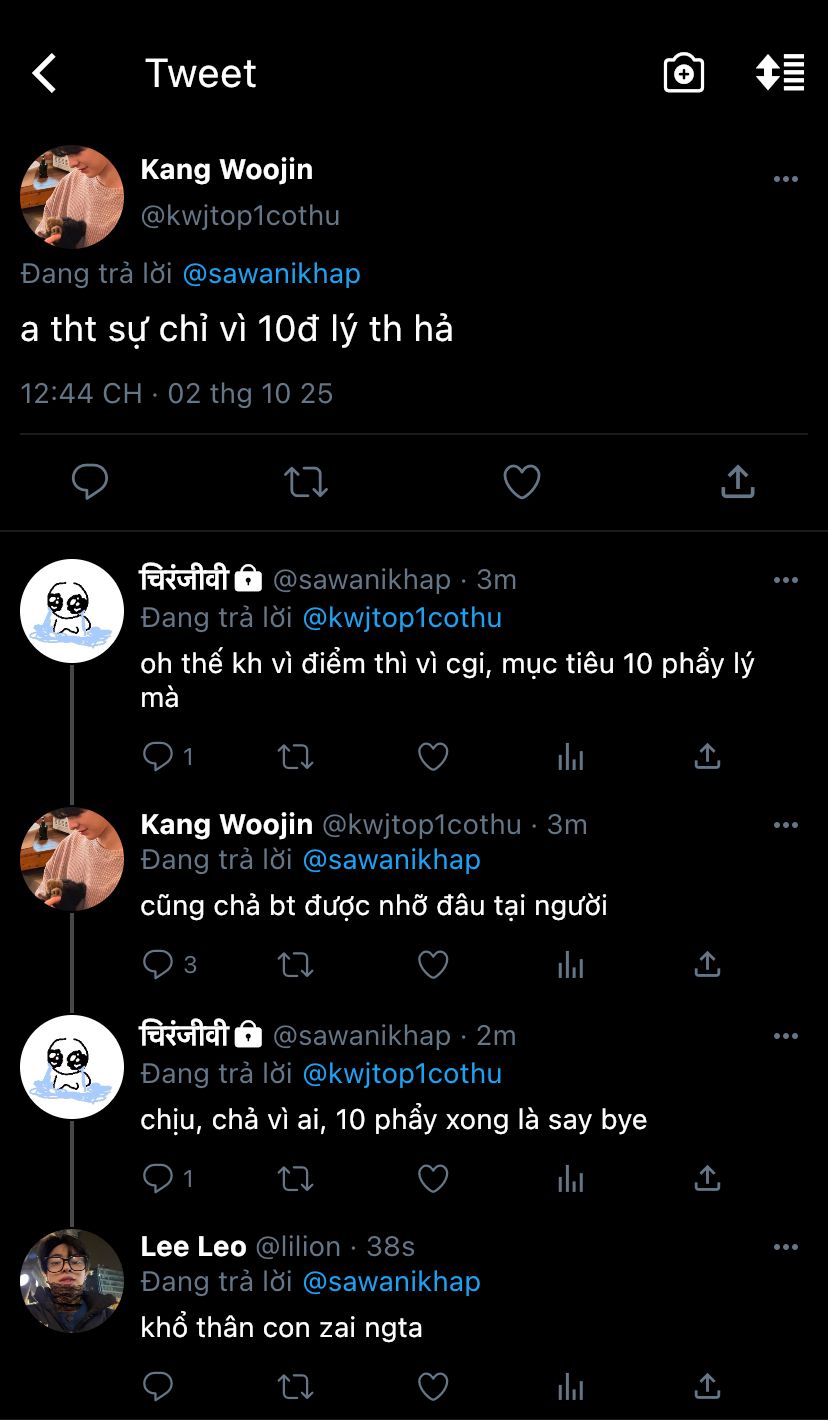The height and width of the screenshot is (1420, 828).
Task: Retweet the main tweet about 10đ lý
Action: coord(305,482)
